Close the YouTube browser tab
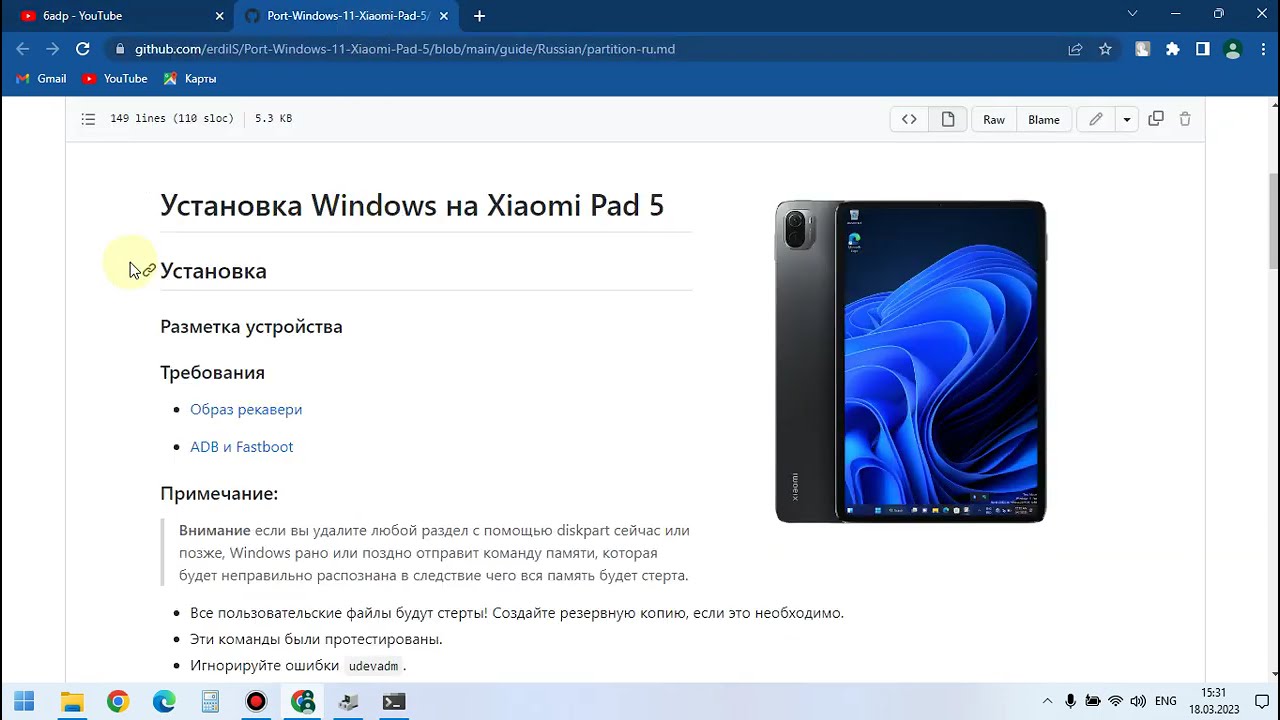This screenshot has height=720, width=1280. tap(219, 16)
